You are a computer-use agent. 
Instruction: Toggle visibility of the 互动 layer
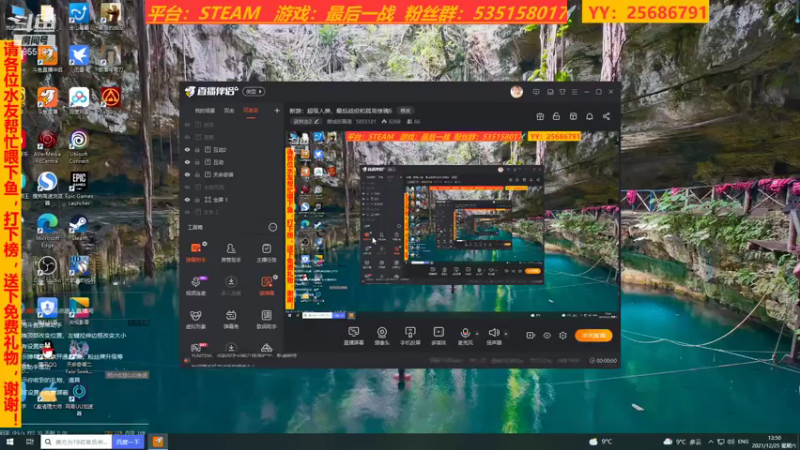point(187,162)
